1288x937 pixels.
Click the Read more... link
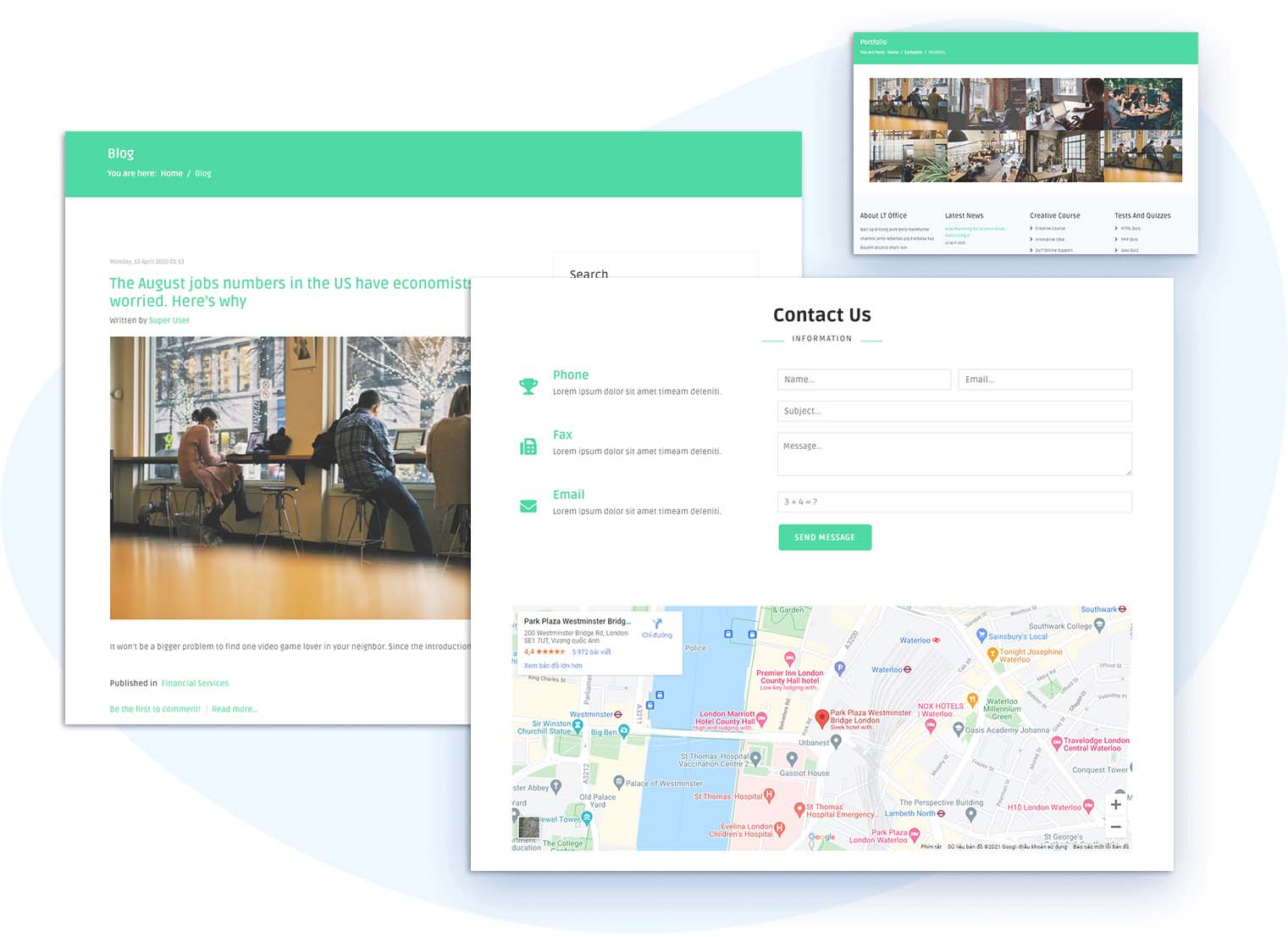coord(235,709)
